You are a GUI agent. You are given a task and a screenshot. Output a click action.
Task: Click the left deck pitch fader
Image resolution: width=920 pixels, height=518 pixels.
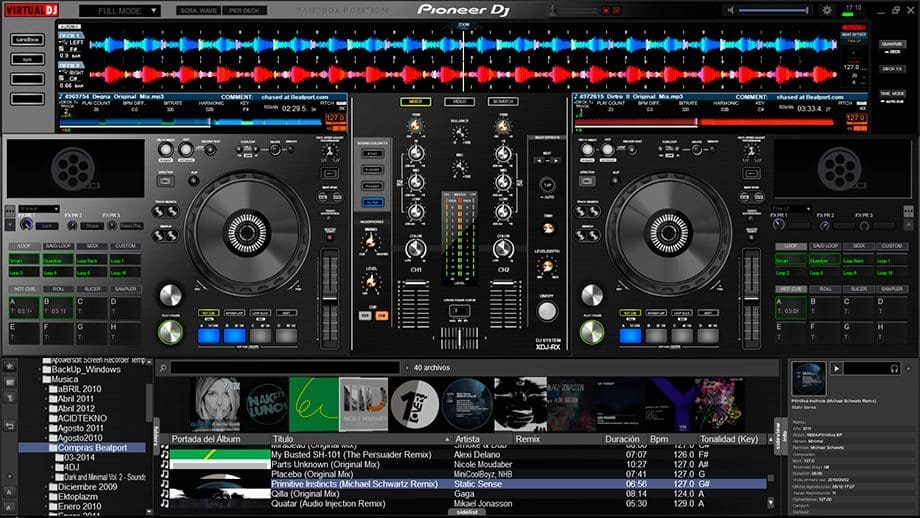coord(330,298)
